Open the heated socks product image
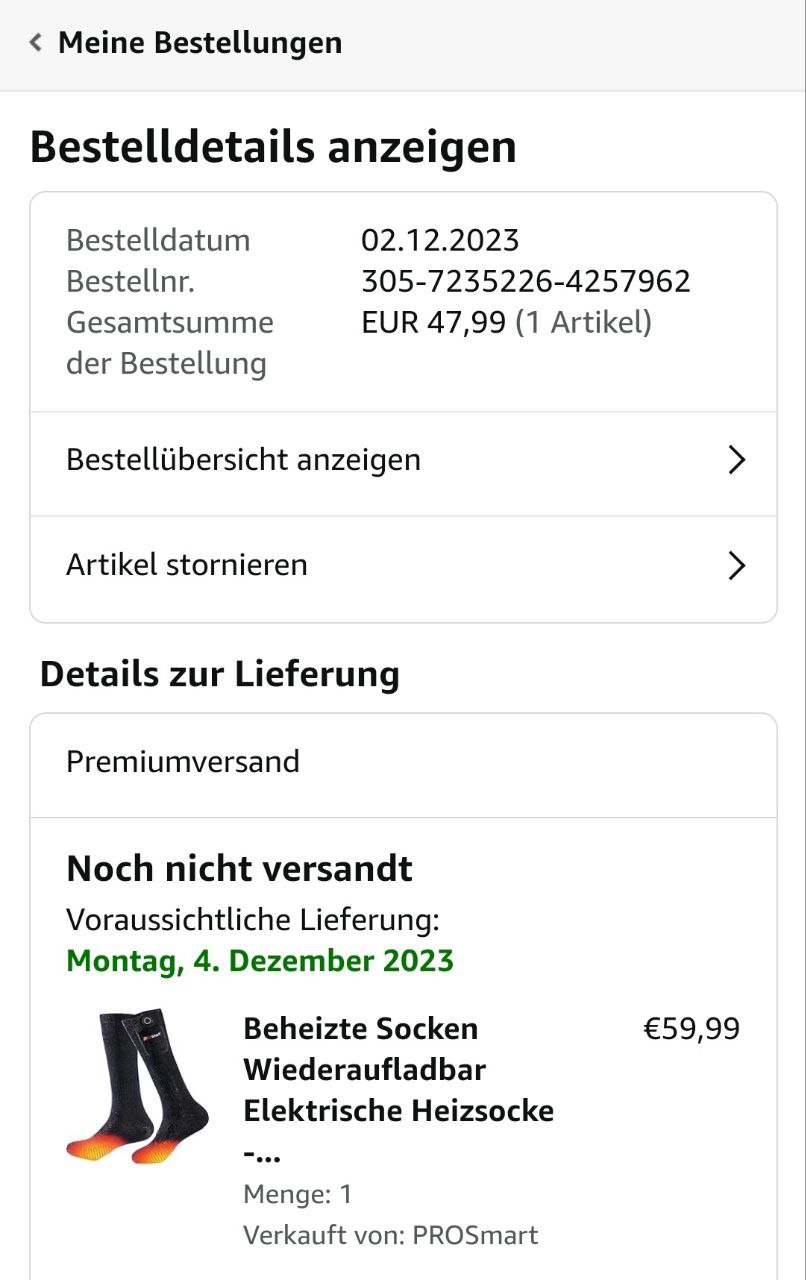The width and height of the screenshot is (806, 1280). click(138, 1089)
